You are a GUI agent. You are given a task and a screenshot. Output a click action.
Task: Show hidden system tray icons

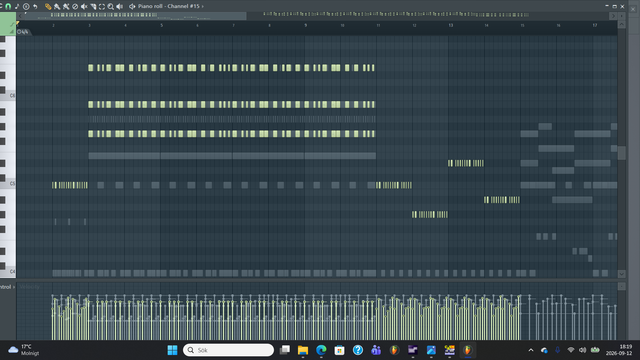531,350
